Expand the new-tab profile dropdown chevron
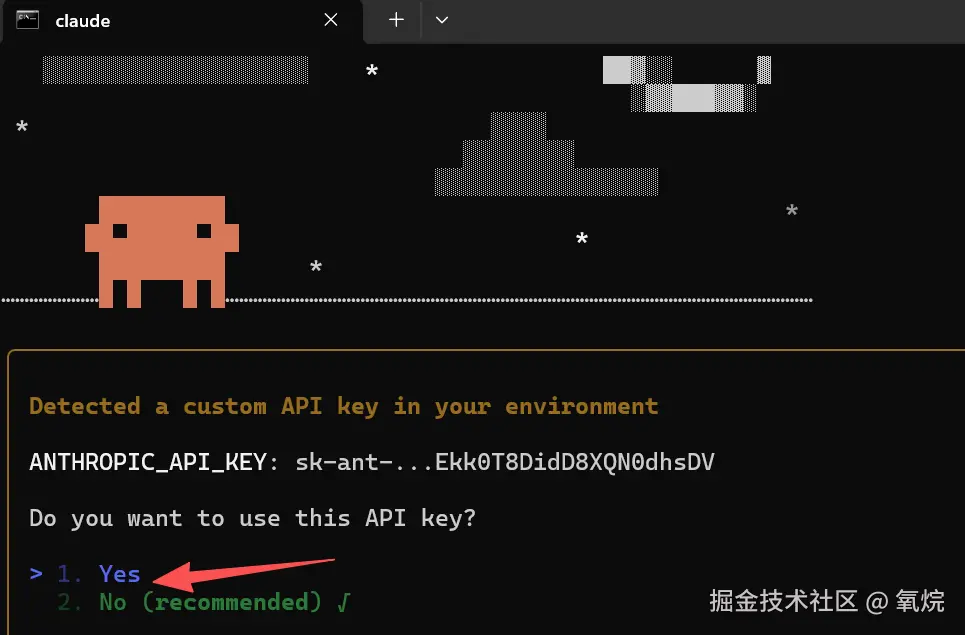 coord(442,20)
